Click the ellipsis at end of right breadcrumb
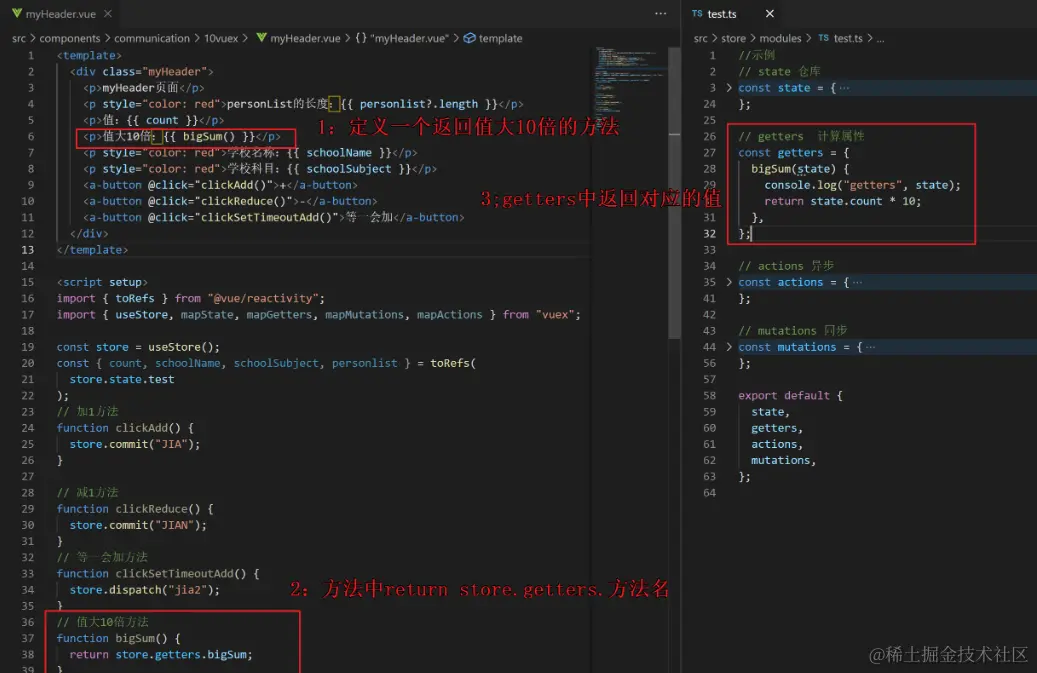 [x=880, y=38]
